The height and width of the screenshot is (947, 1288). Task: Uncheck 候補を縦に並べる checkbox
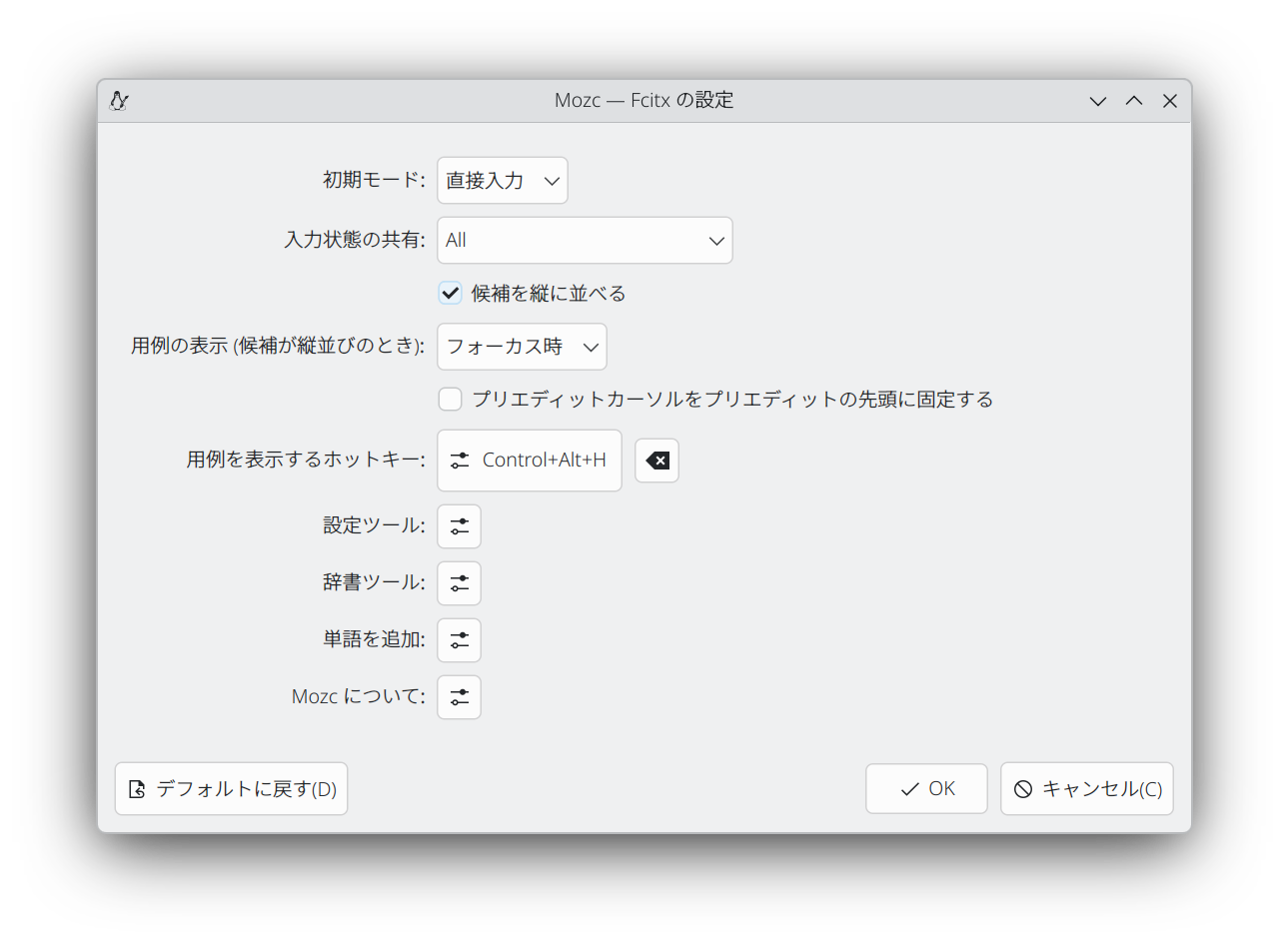[450, 293]
